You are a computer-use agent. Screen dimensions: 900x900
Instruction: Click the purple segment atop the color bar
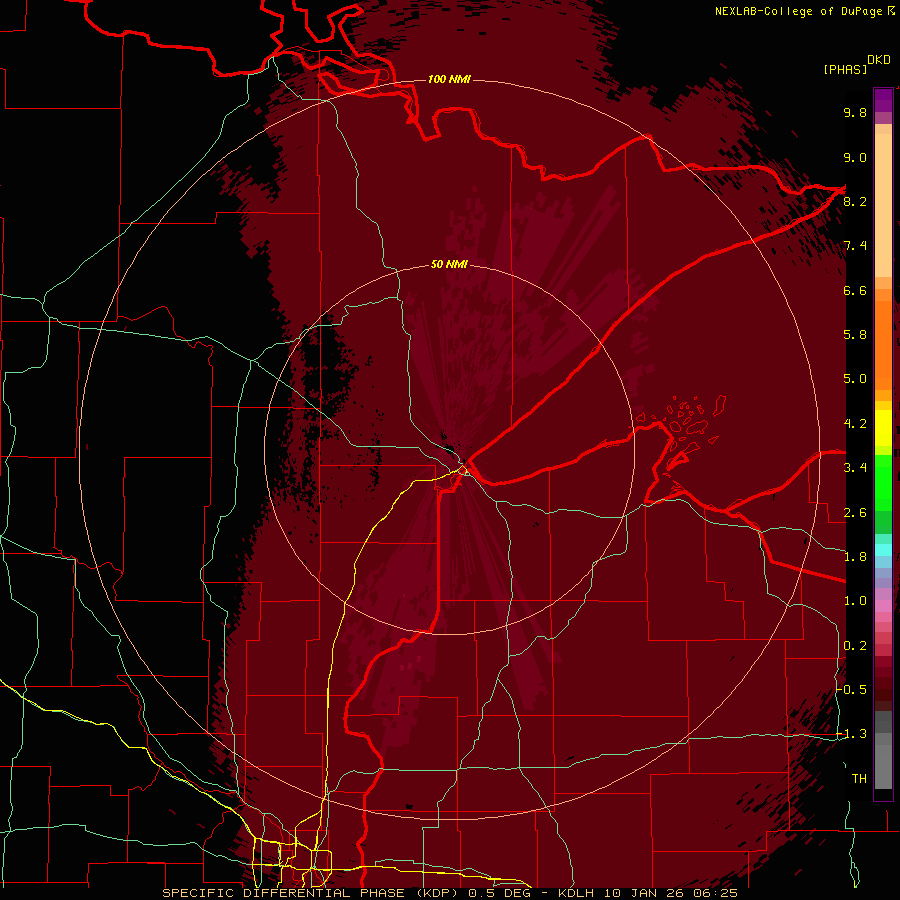[x=883, y=100]
